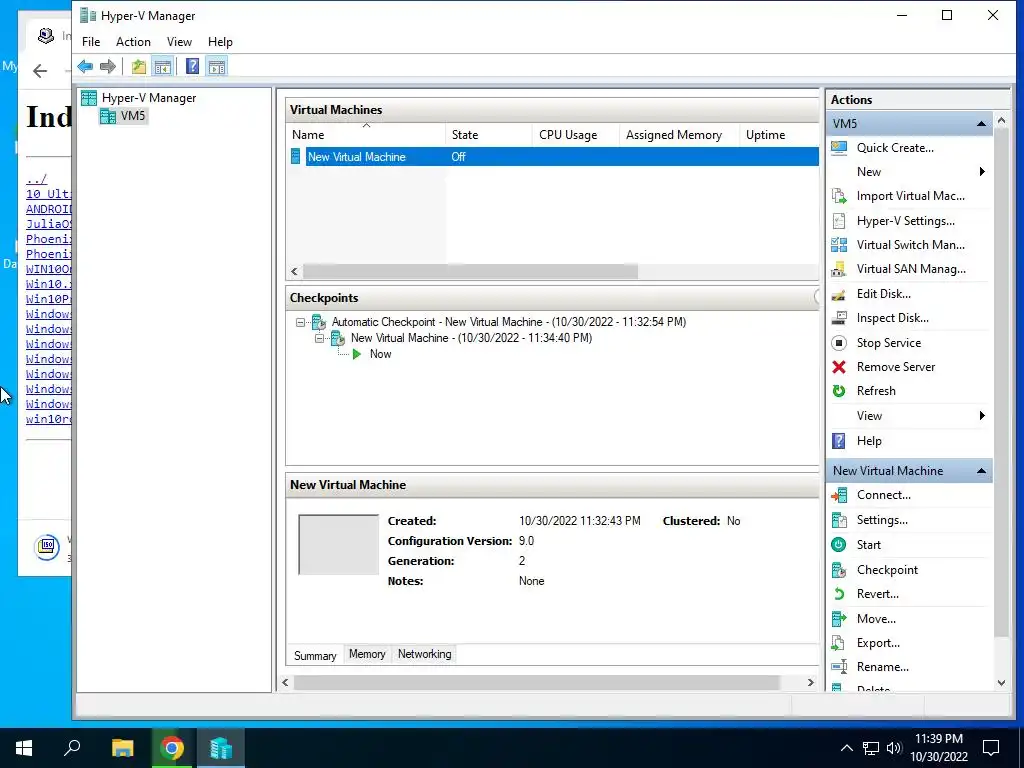This screenshot has height=768, width=1024.
Task: Click the green Refresh icon
Action: click(839, 391)
